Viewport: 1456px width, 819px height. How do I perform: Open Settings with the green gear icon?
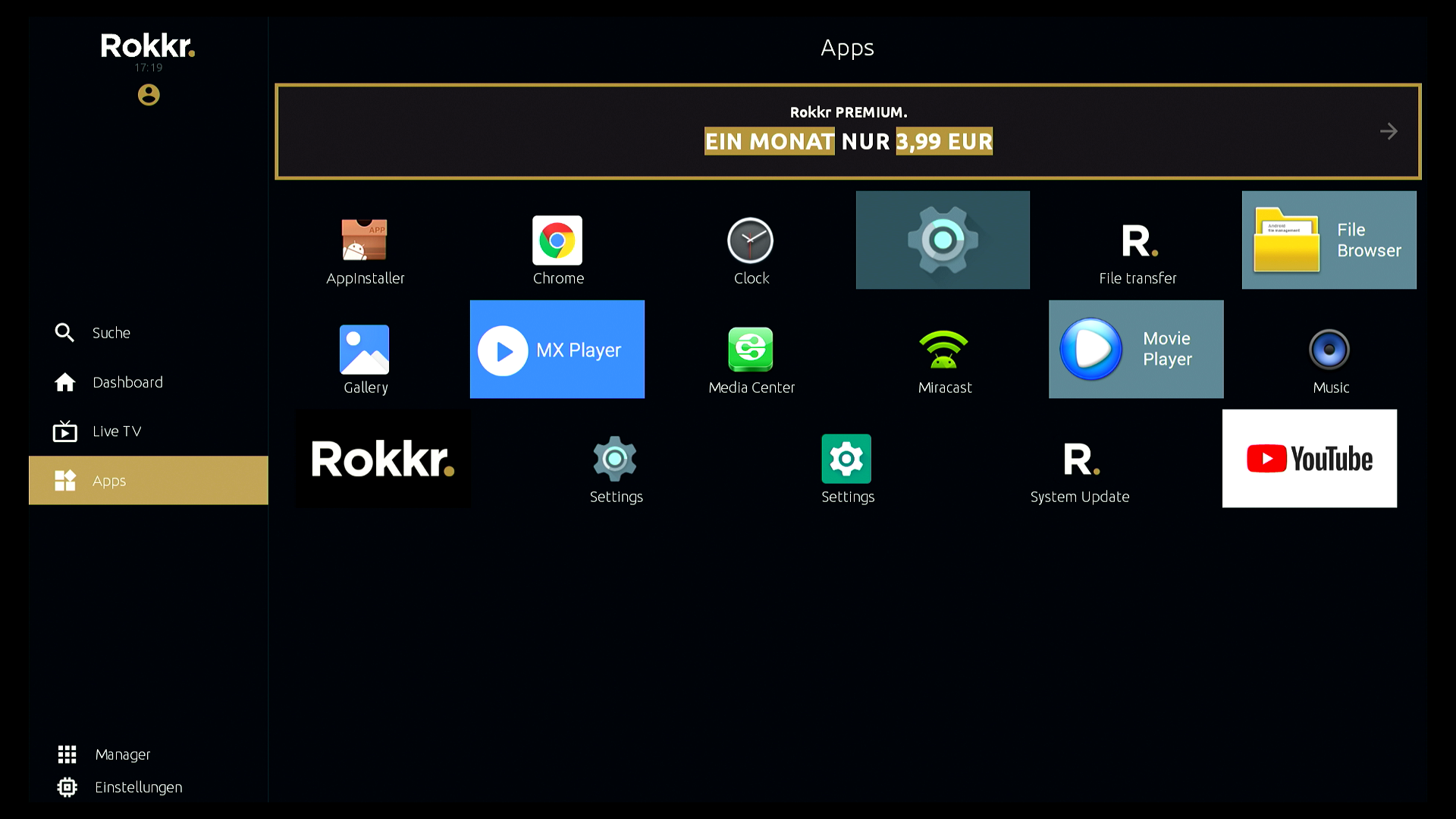pos(847,469)
